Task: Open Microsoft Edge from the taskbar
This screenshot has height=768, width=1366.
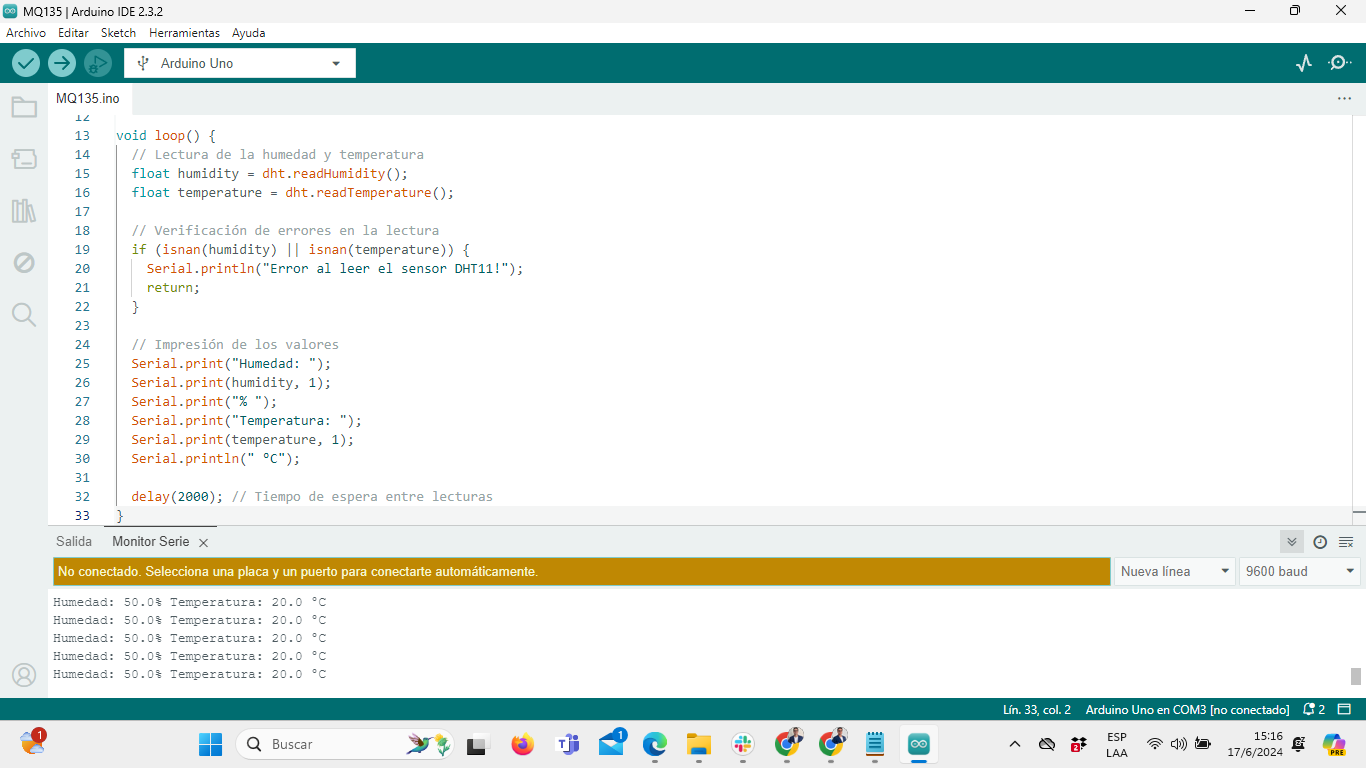Action: [x=655, y=744]
